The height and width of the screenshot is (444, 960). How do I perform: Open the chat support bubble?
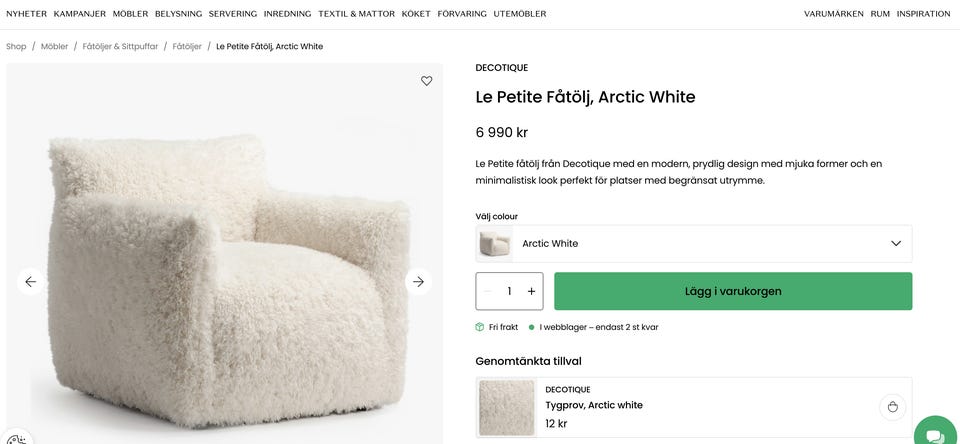[935, 434]
